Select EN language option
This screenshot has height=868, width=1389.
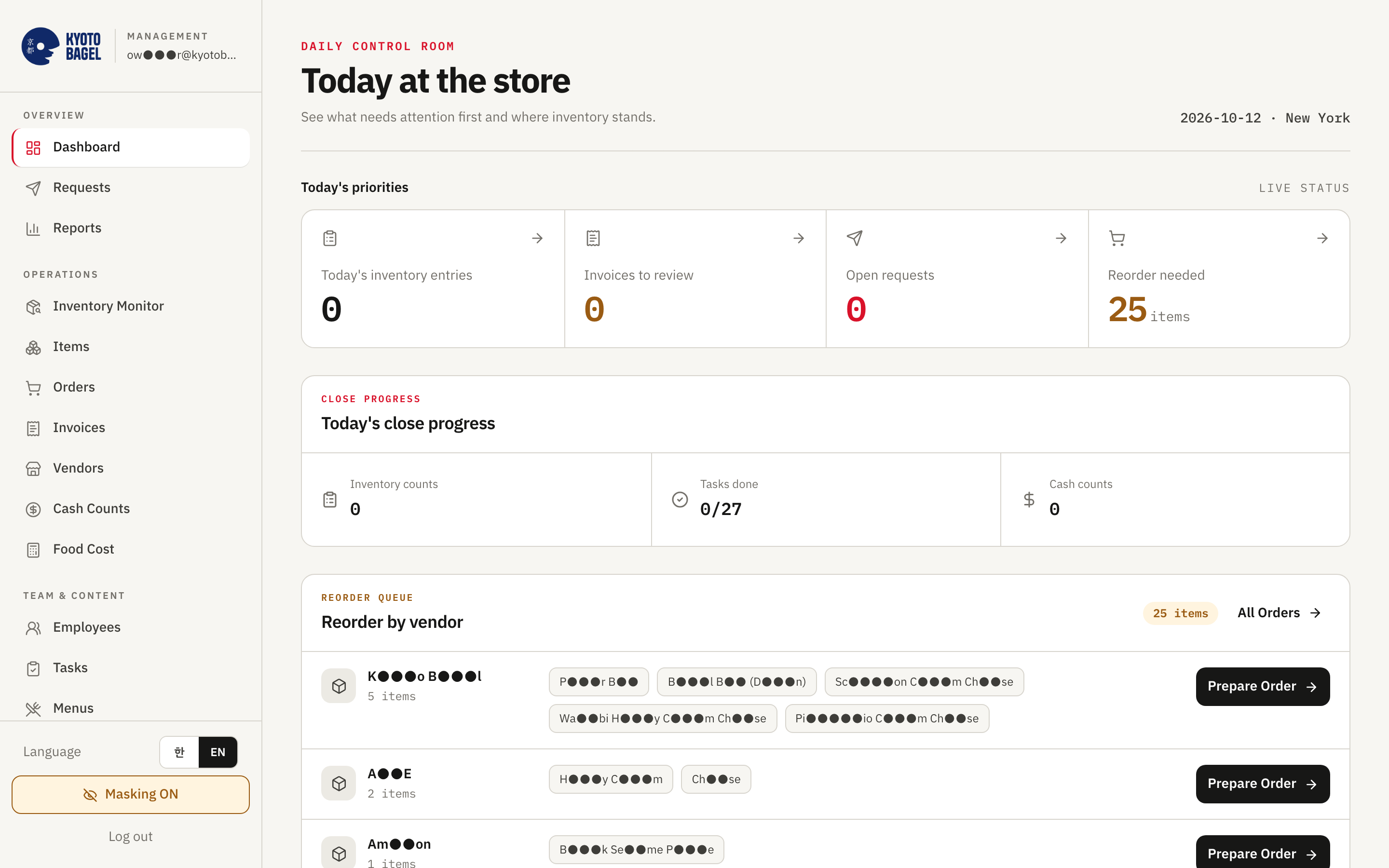tap(218, 752)
